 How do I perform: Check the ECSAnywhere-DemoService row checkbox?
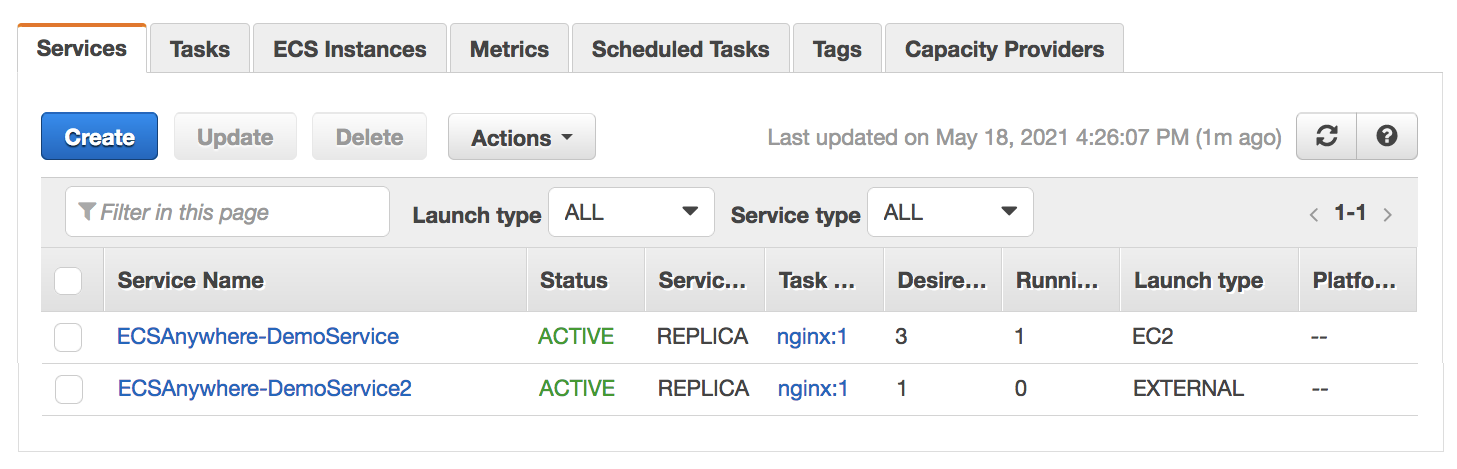coord(68,338)
